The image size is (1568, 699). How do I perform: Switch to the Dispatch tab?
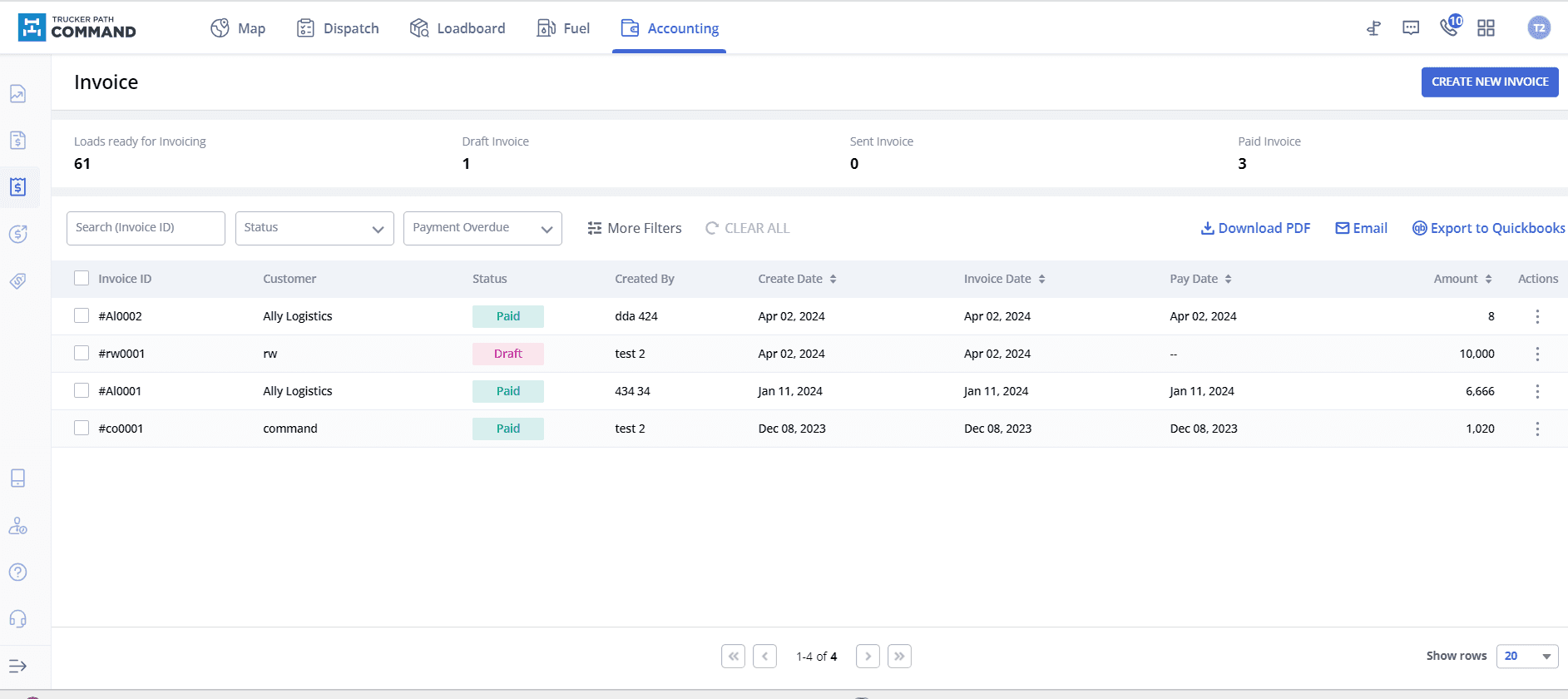point(338,28)
